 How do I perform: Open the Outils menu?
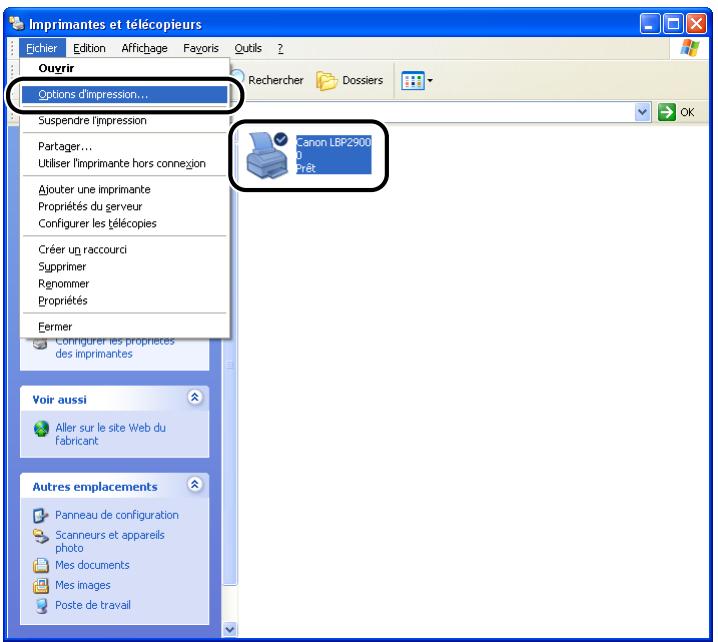pos(248,48)
